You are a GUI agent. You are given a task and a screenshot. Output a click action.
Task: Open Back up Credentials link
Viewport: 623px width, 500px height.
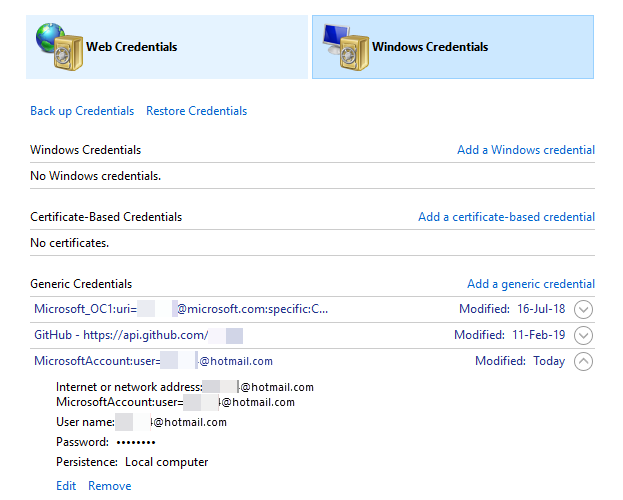(x=82, y=111)
